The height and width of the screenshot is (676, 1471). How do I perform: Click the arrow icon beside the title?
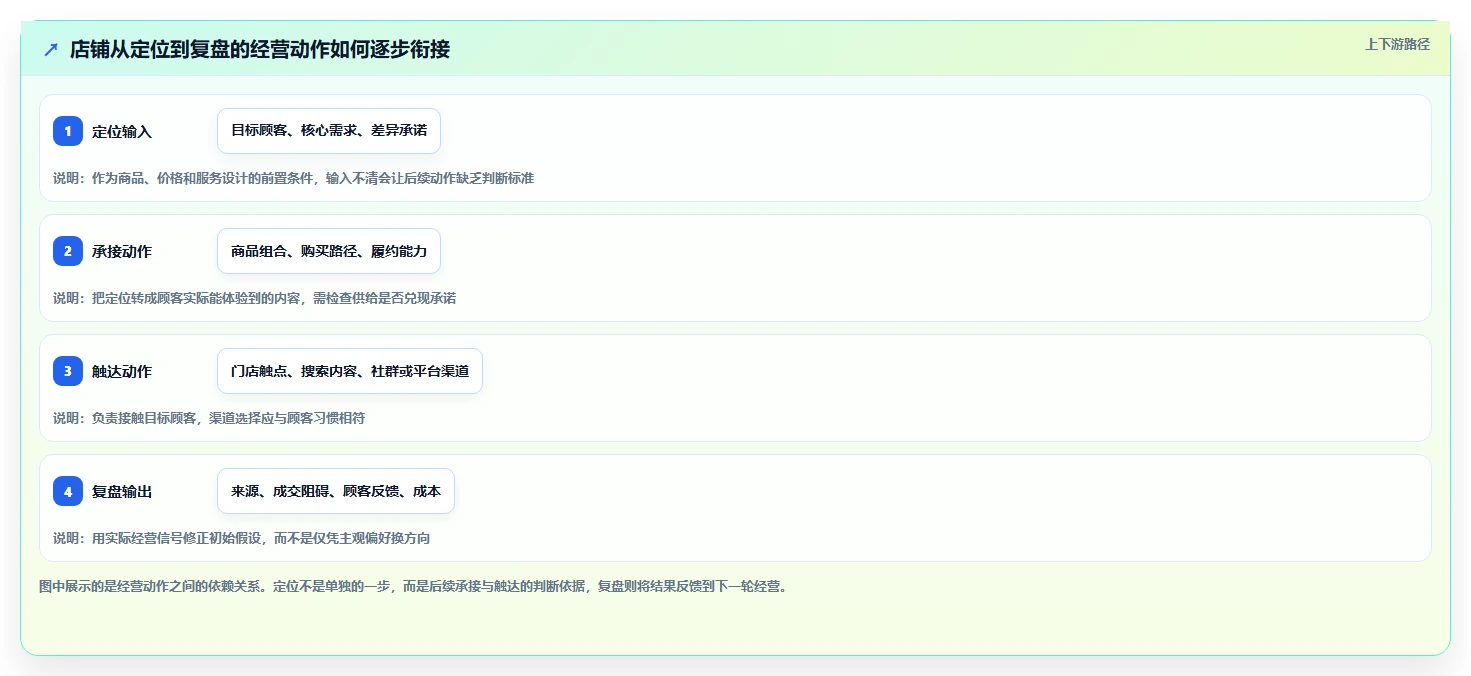coord(51,49)
